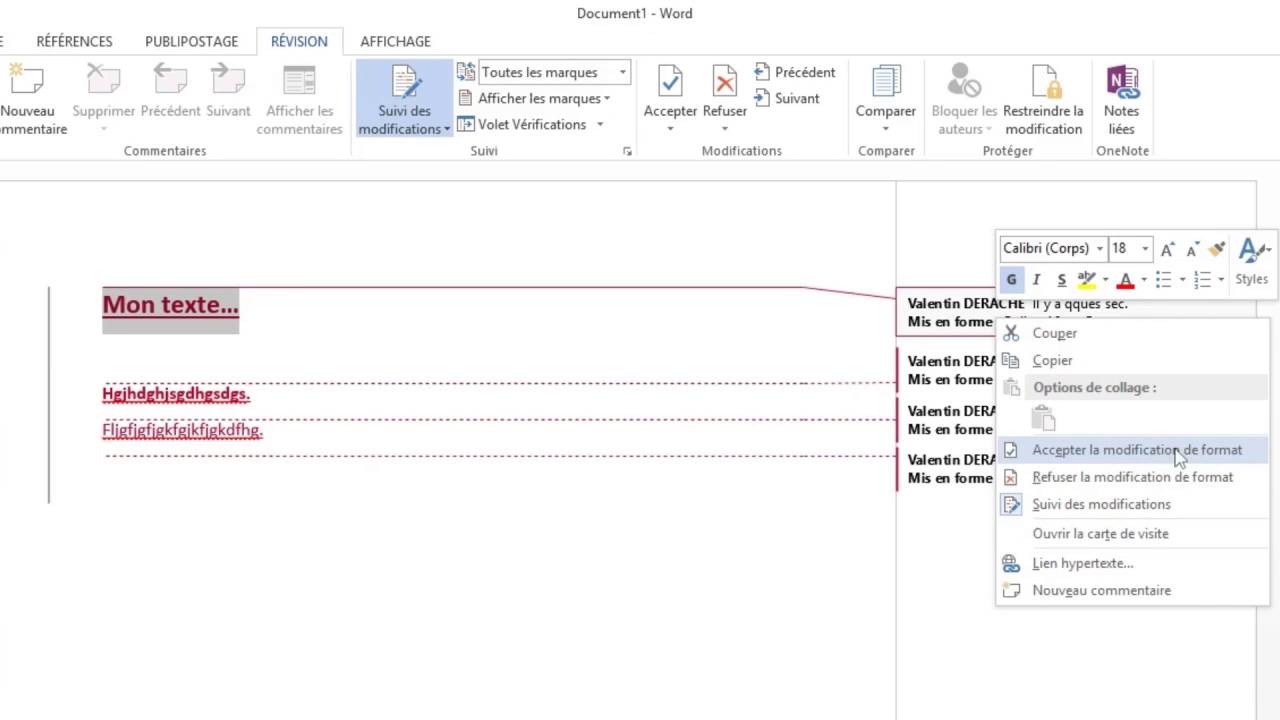Open the font size 18 dropdown
Image resolution: width=1280 pixels, height=720 pixels.
tap(1144, 248)
